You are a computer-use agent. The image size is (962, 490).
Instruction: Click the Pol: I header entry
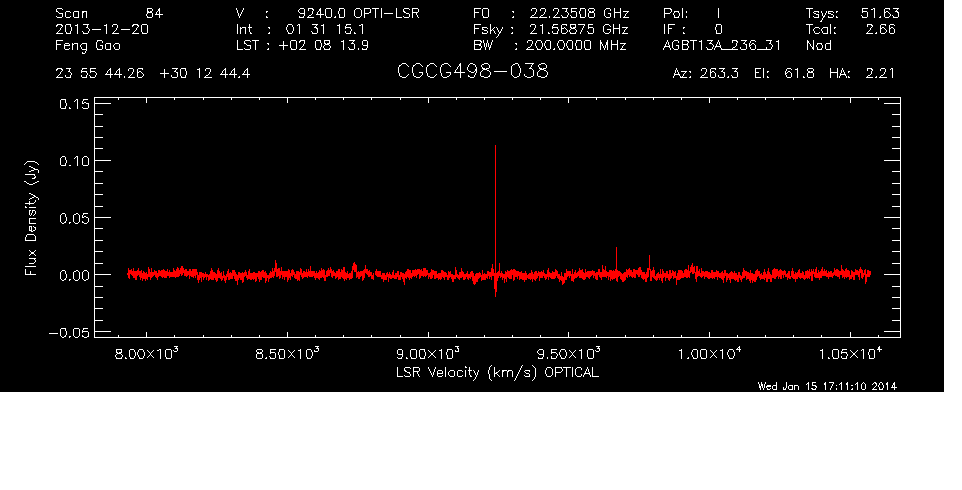click(691, 13)
